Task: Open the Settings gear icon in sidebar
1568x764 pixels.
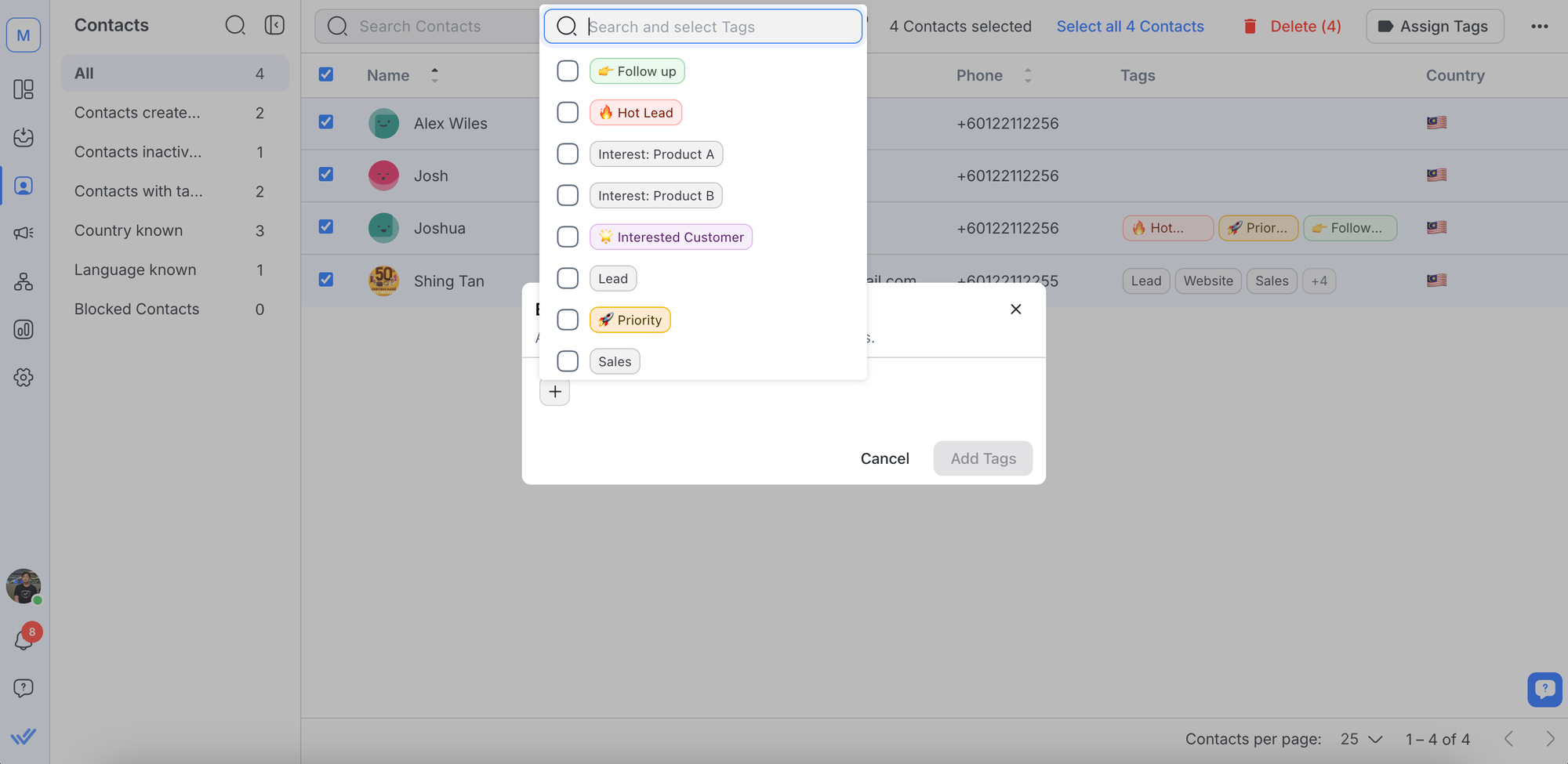Action: coord(24,378)
